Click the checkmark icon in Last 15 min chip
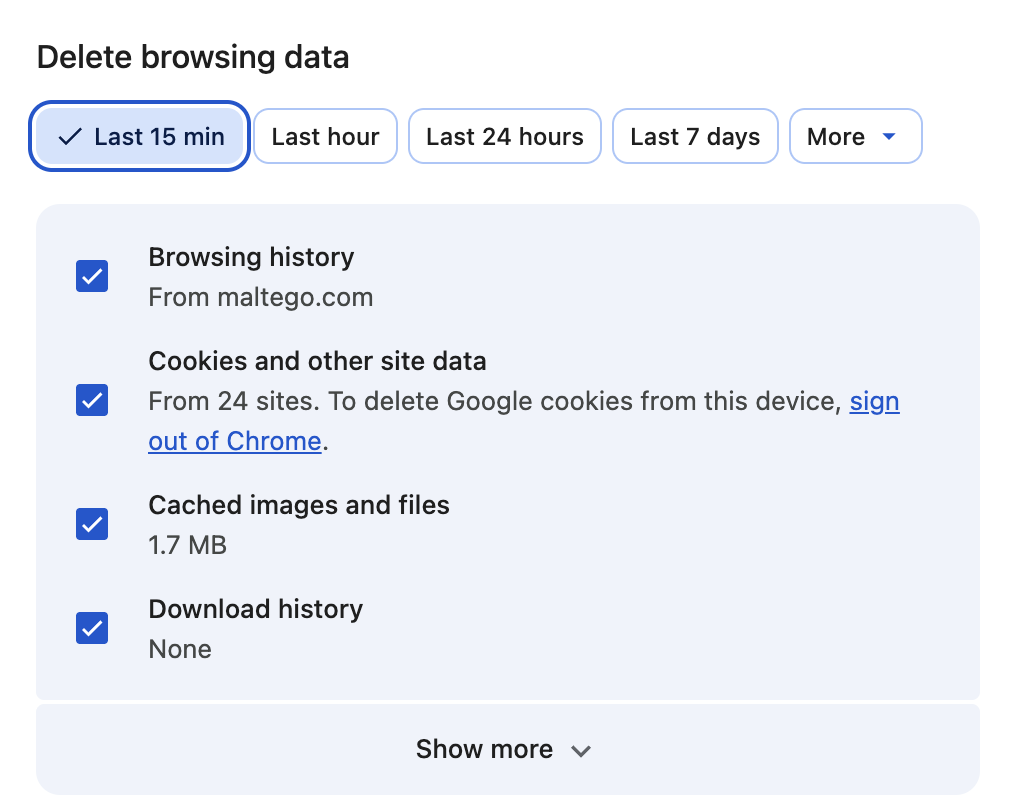Viewport: 1014px width, 810px height. click(x=69, y=137)
